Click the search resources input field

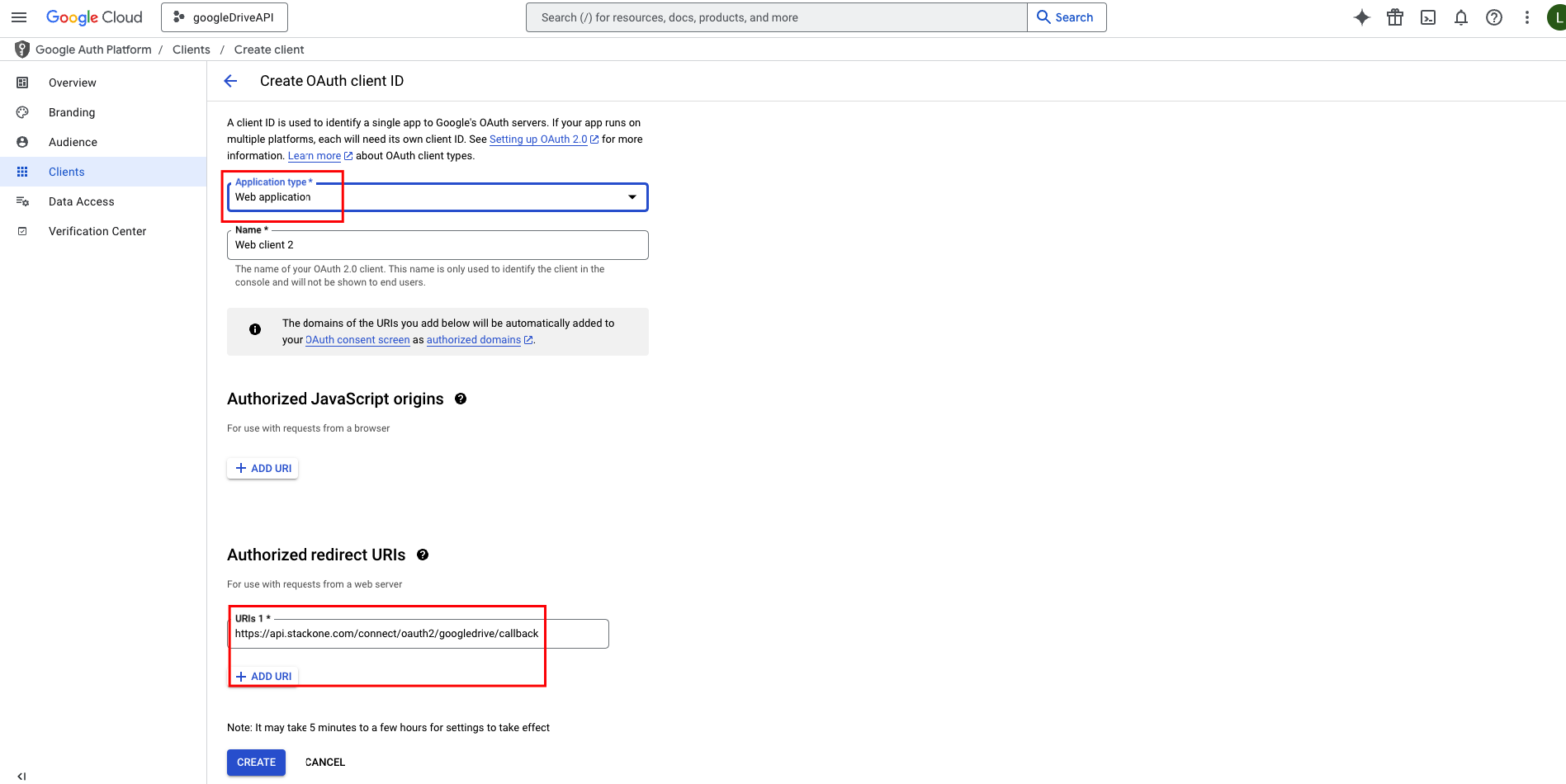coord(776,17)
